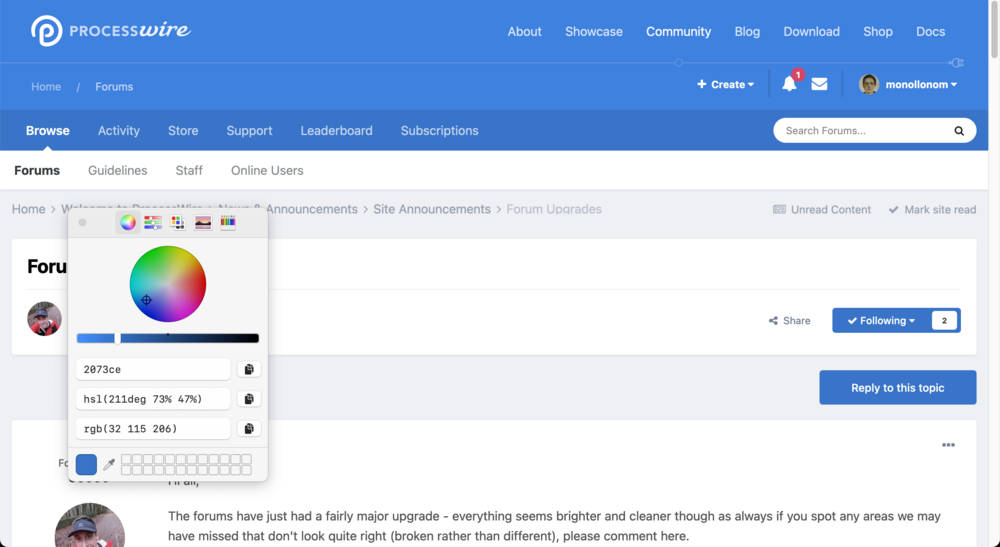
Task: Copy the rgb color value
Action: 249,428
